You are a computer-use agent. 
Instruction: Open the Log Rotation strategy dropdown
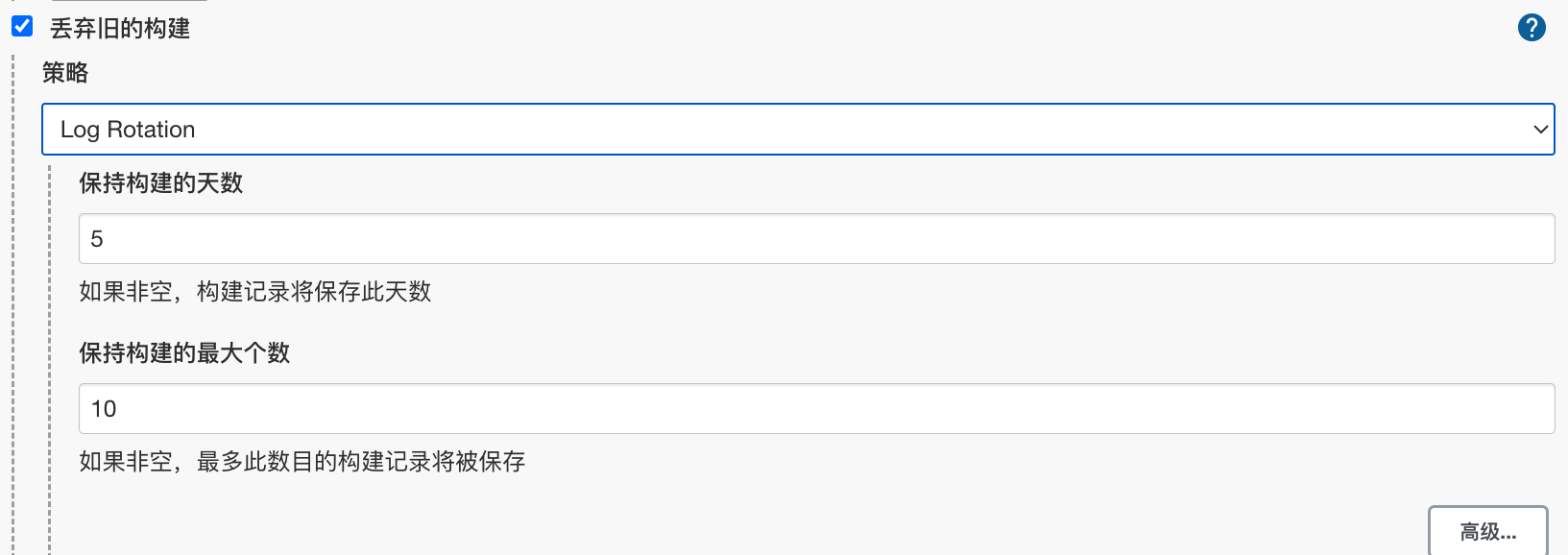[x=797, y=130]
